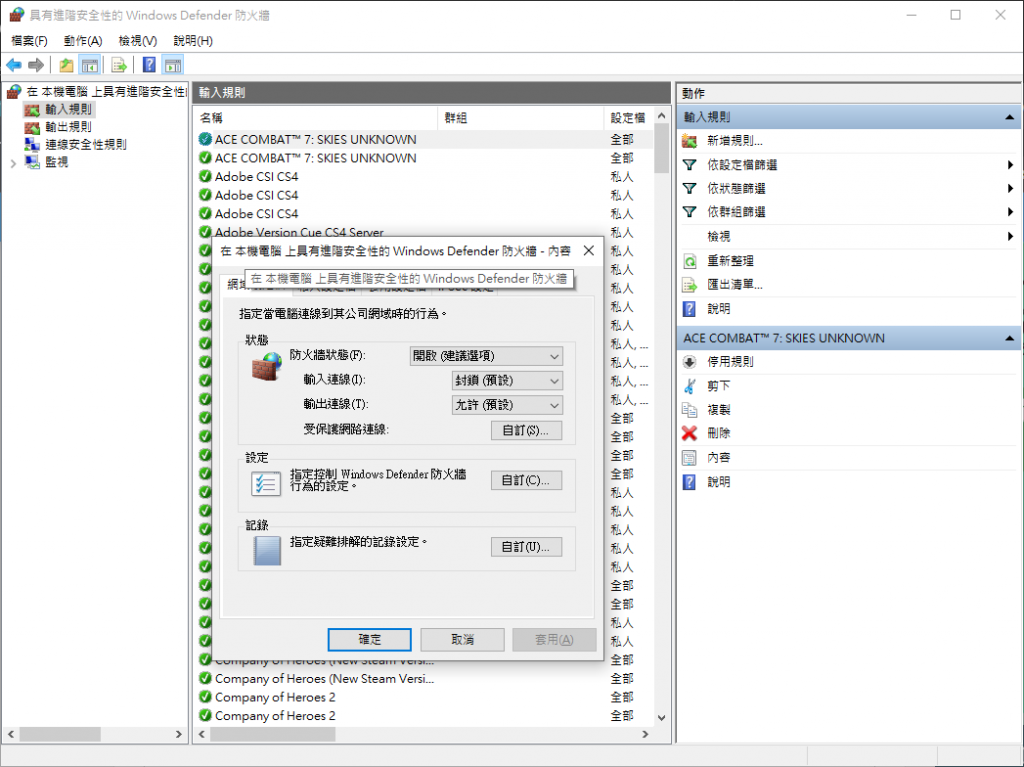This screenshot has height=767, width=1024.
Task: Click rules list horizontal scroll left arrow
Action: [202, 734]
